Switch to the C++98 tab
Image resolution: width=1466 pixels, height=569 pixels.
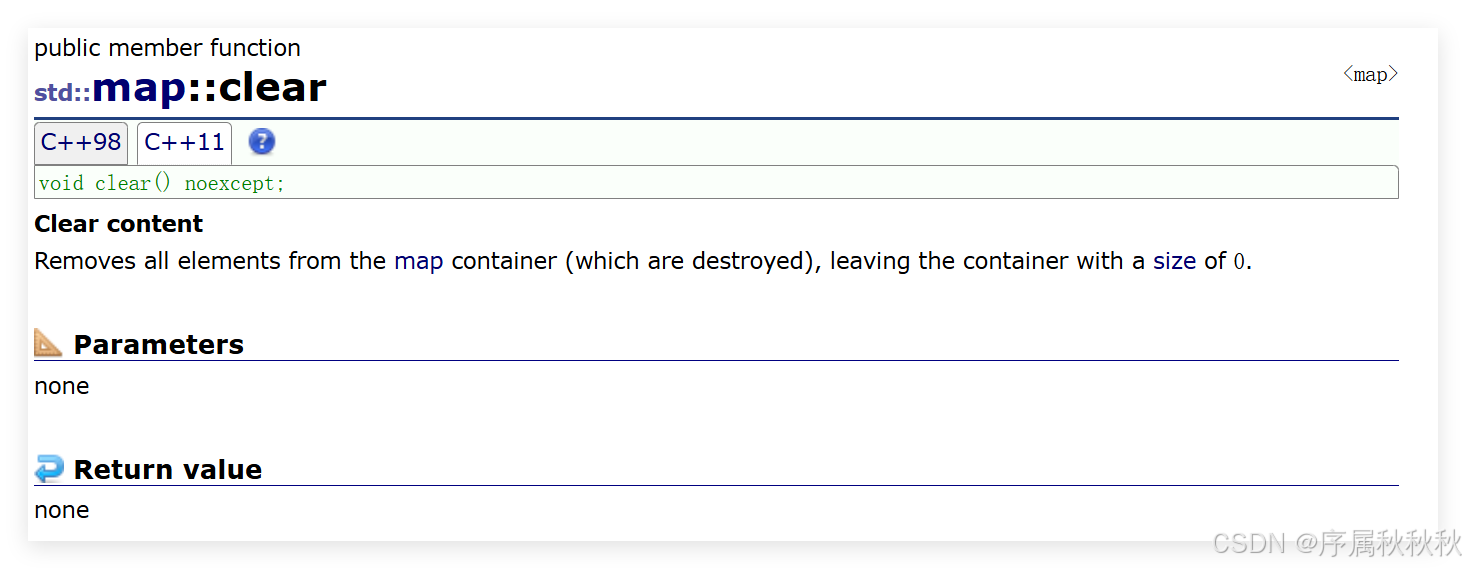[x=81, y=142]
